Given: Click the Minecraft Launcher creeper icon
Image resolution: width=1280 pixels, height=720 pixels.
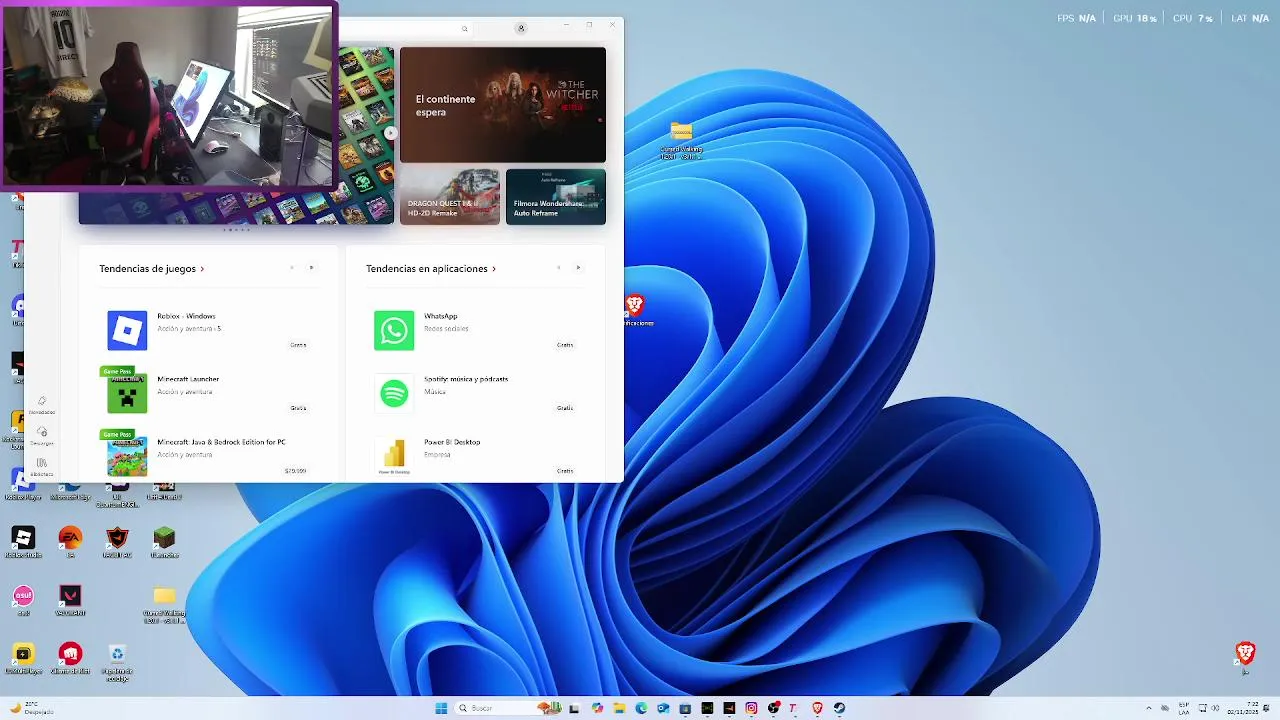Looking at the screenshot, I should (x=127, y=394).
